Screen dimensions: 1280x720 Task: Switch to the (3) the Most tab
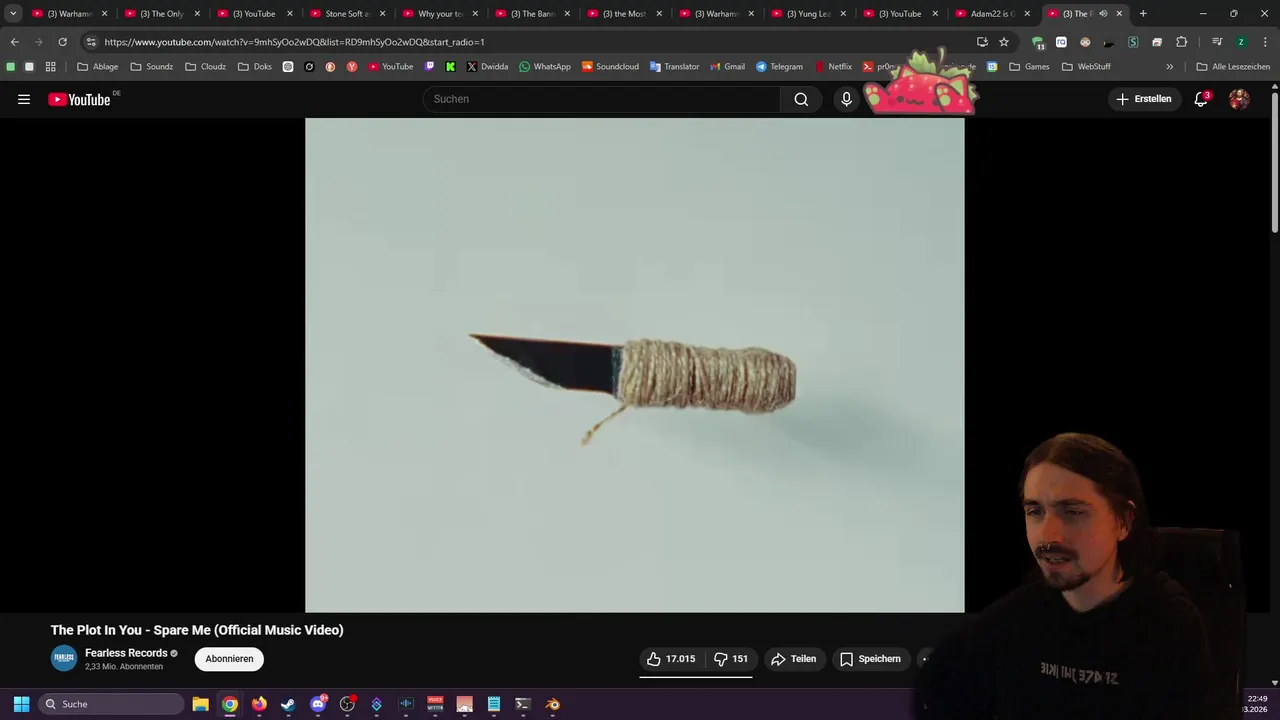tap(624, 14)
